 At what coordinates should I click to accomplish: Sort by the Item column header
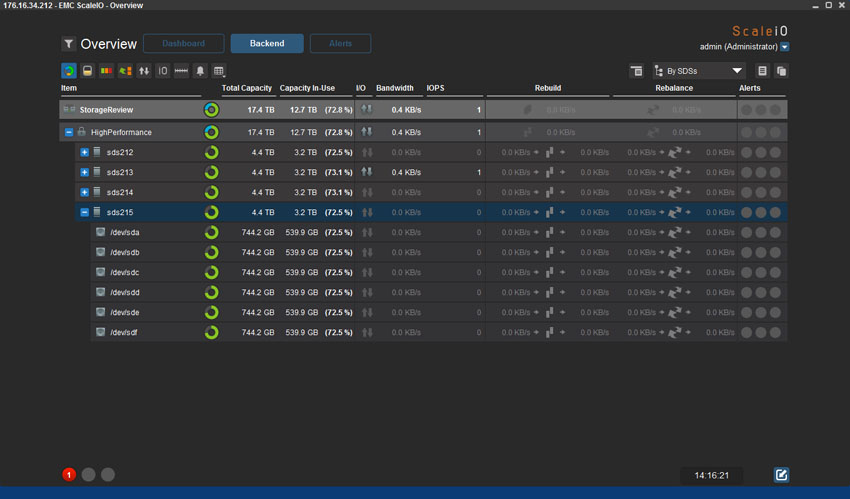[x=69, y=88]
